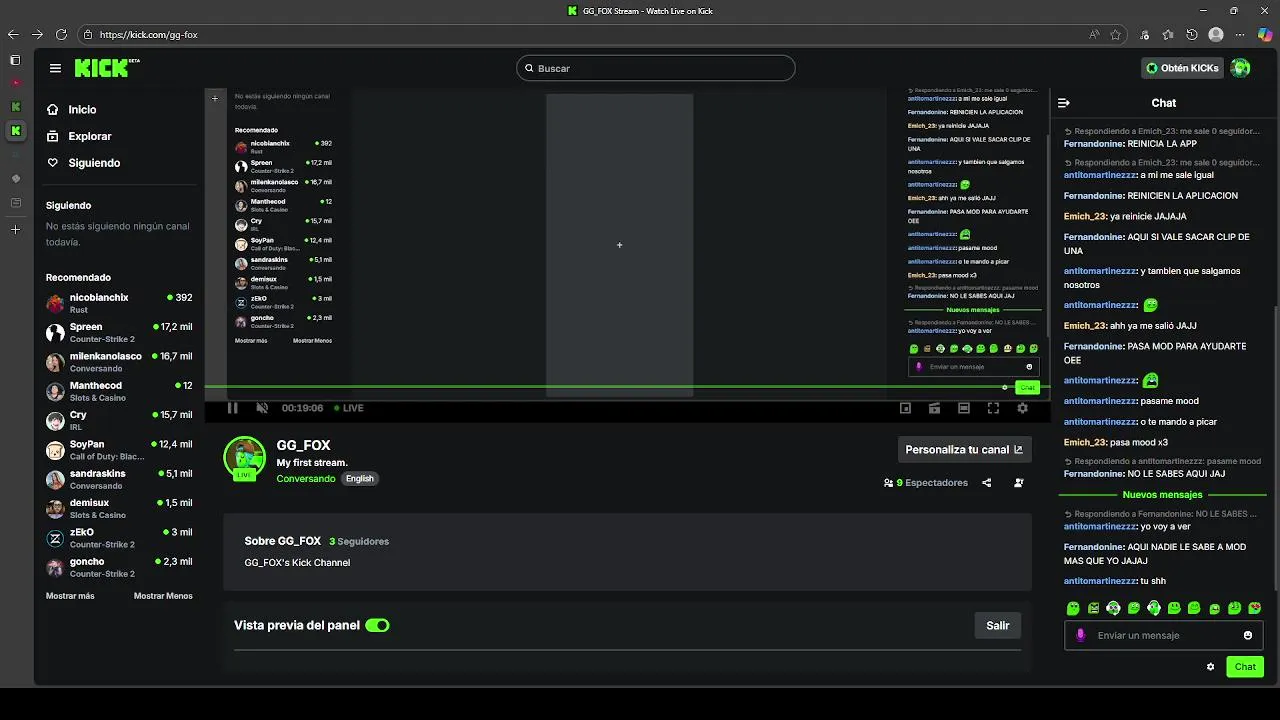Click the read-aloud icon in the address bar

(1094, 34)
